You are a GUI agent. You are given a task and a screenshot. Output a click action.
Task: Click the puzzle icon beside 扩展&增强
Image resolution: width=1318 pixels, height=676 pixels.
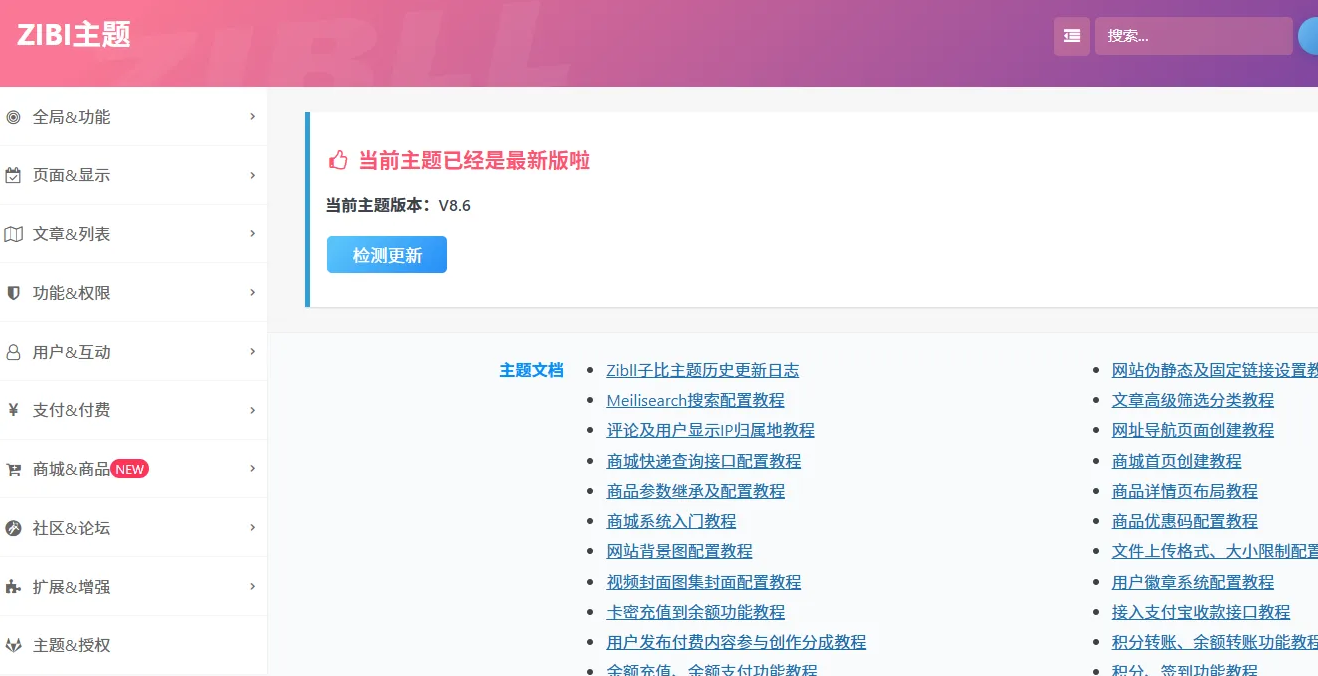coord(13,587)
